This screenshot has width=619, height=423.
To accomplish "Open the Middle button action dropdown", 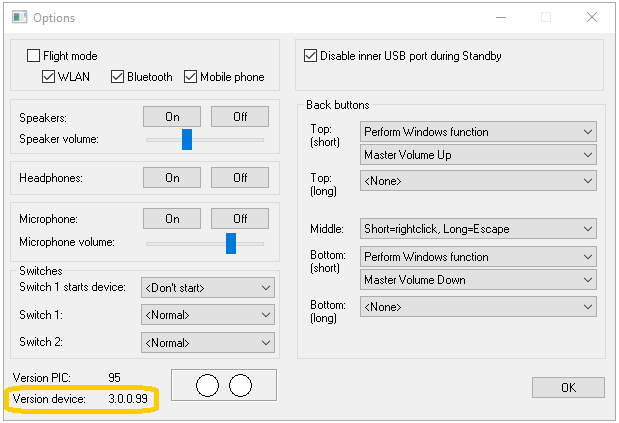I will point(478,229).
